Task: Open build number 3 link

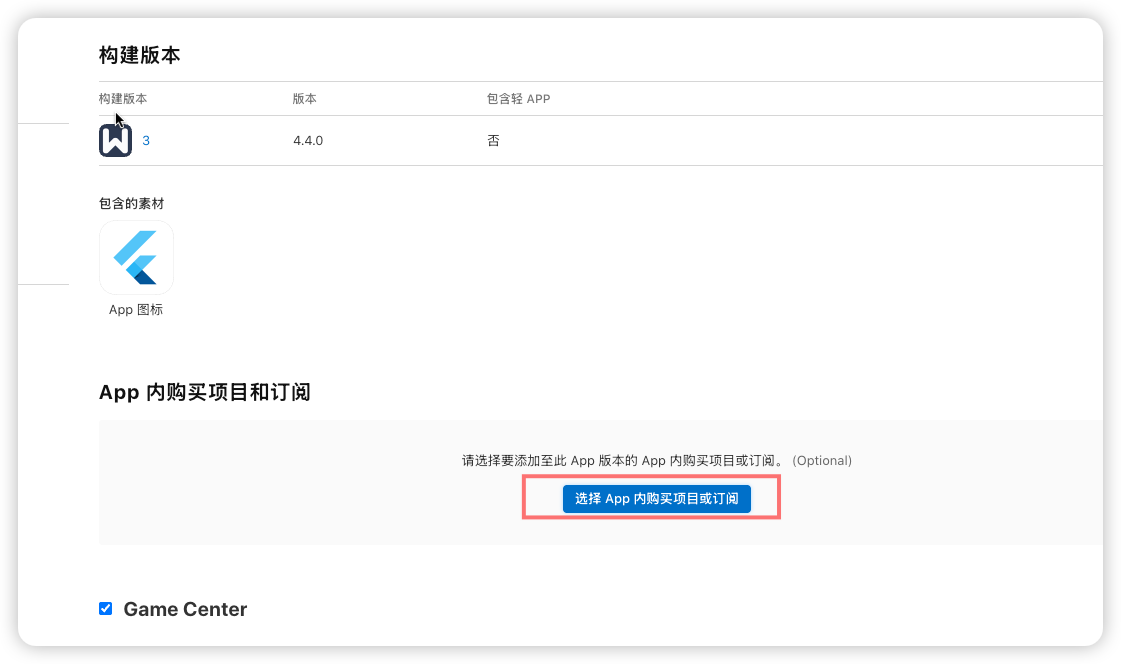Action: (x=146, y=141)
